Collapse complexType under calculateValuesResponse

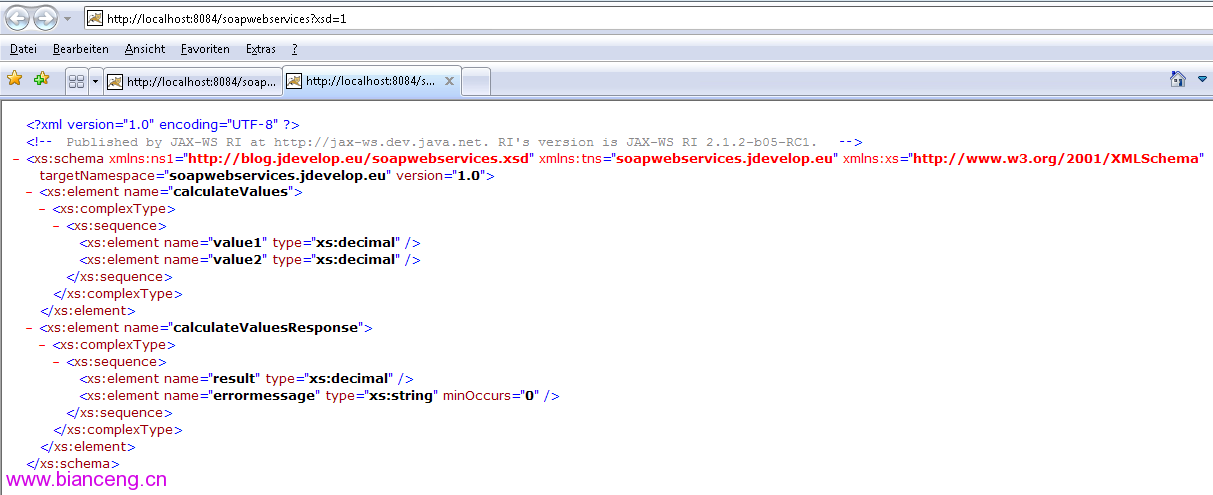coord(44,344)
